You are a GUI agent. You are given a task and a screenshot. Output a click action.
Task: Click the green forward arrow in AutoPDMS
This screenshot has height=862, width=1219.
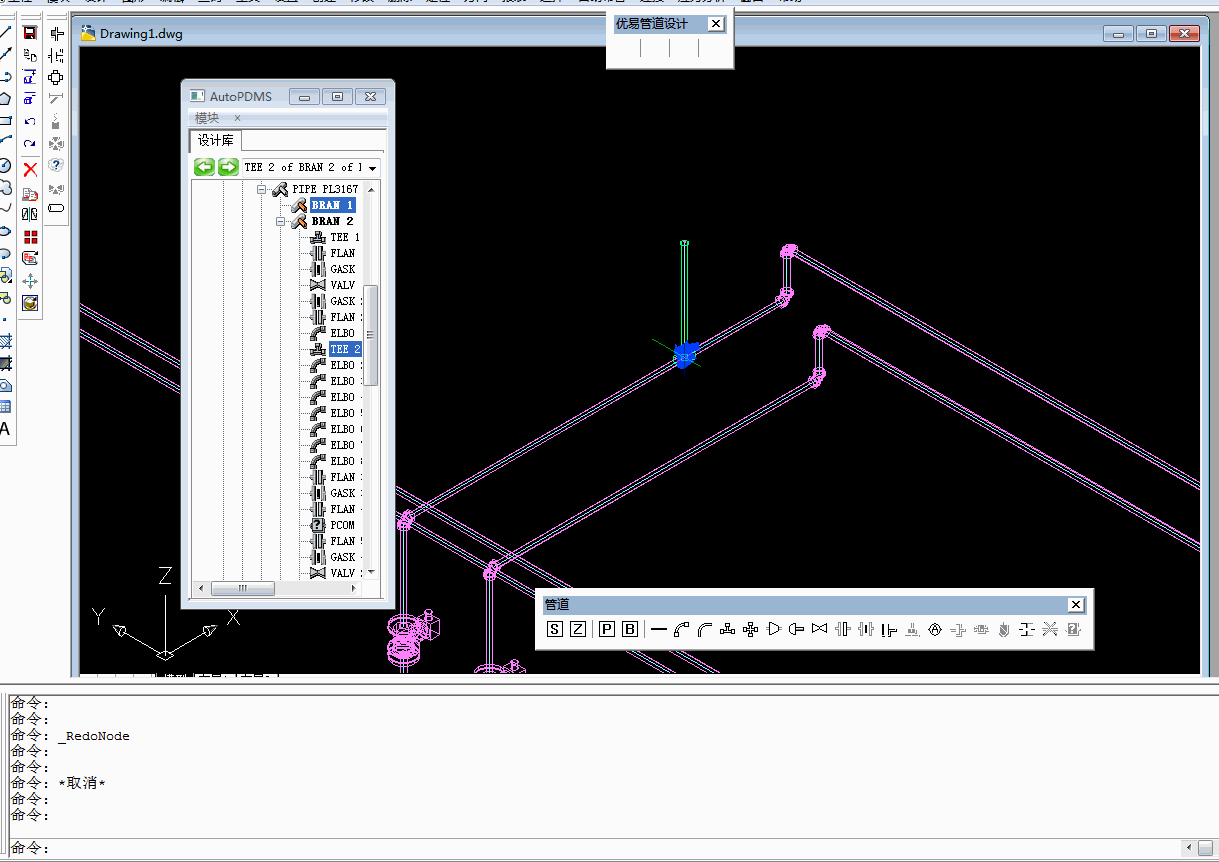[228, 167]
